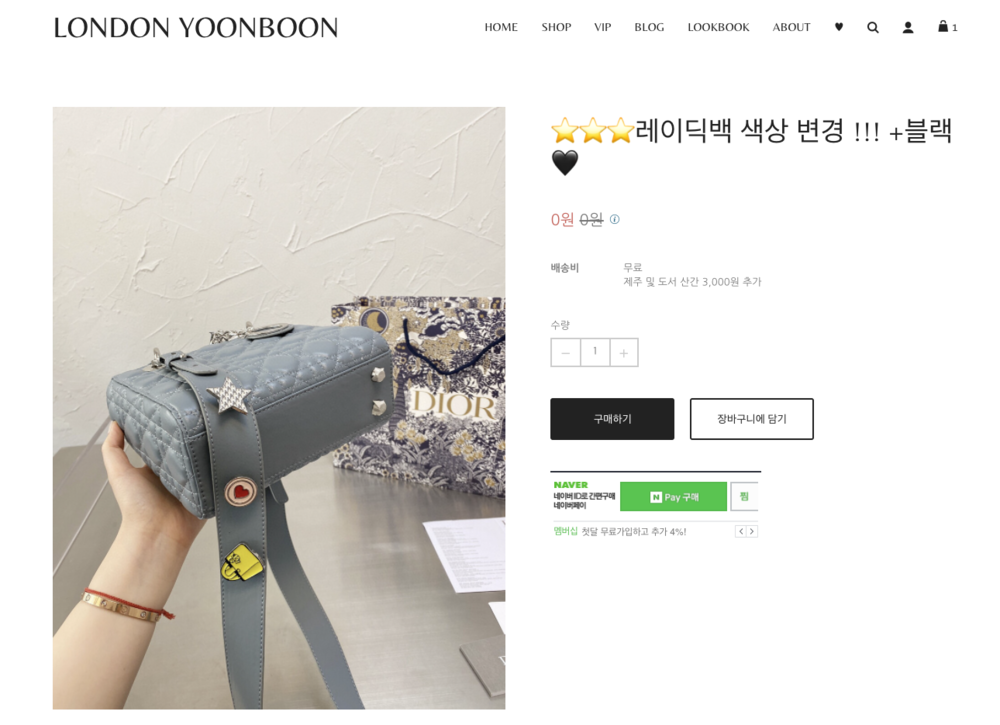The image size is (1000, 725).
Task: Go to the HOME menu item
Action: [x=501, y=27]
